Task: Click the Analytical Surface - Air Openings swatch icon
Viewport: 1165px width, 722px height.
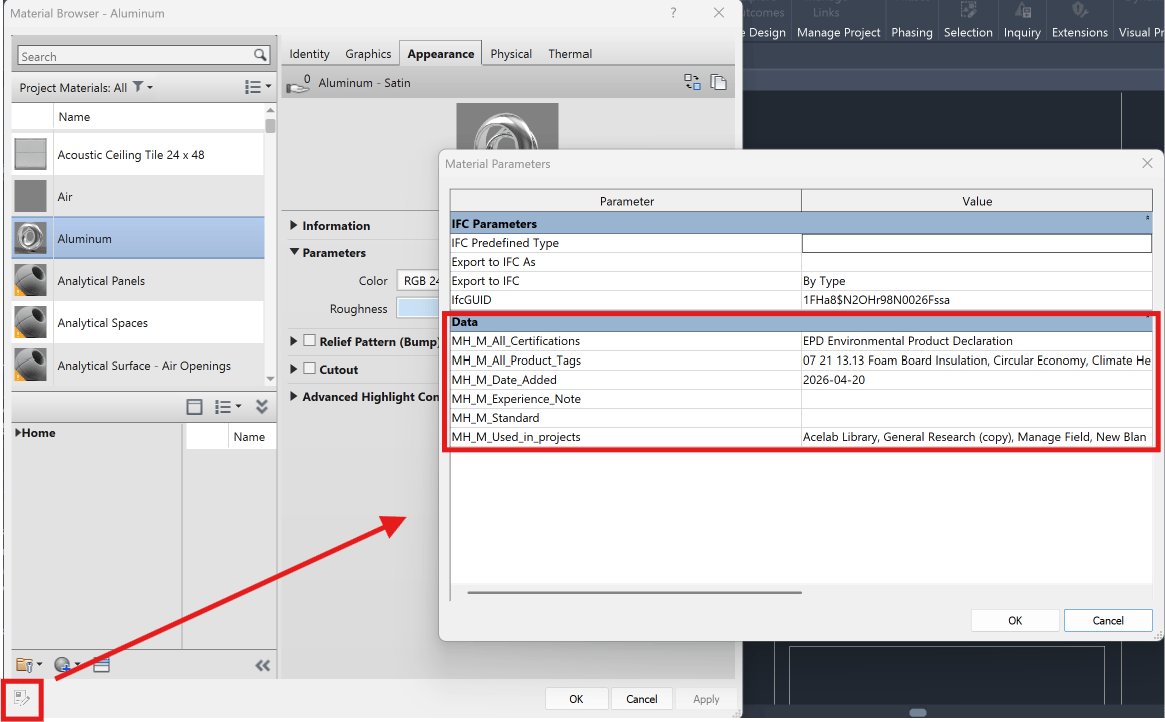Action: pyautogui.click(x=30, y=365)
